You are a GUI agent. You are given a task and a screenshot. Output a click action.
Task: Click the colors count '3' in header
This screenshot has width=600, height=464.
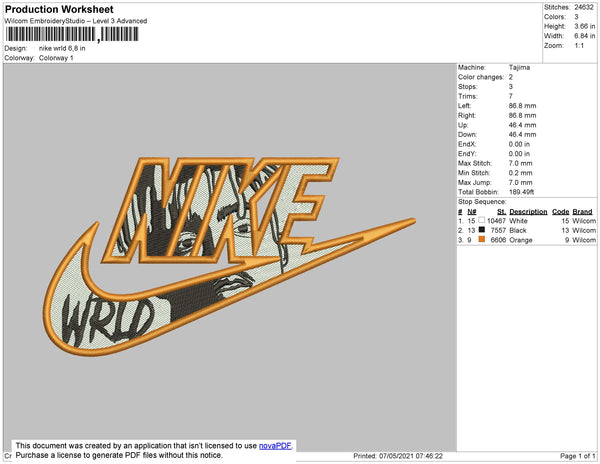click(x=576, y=17)
